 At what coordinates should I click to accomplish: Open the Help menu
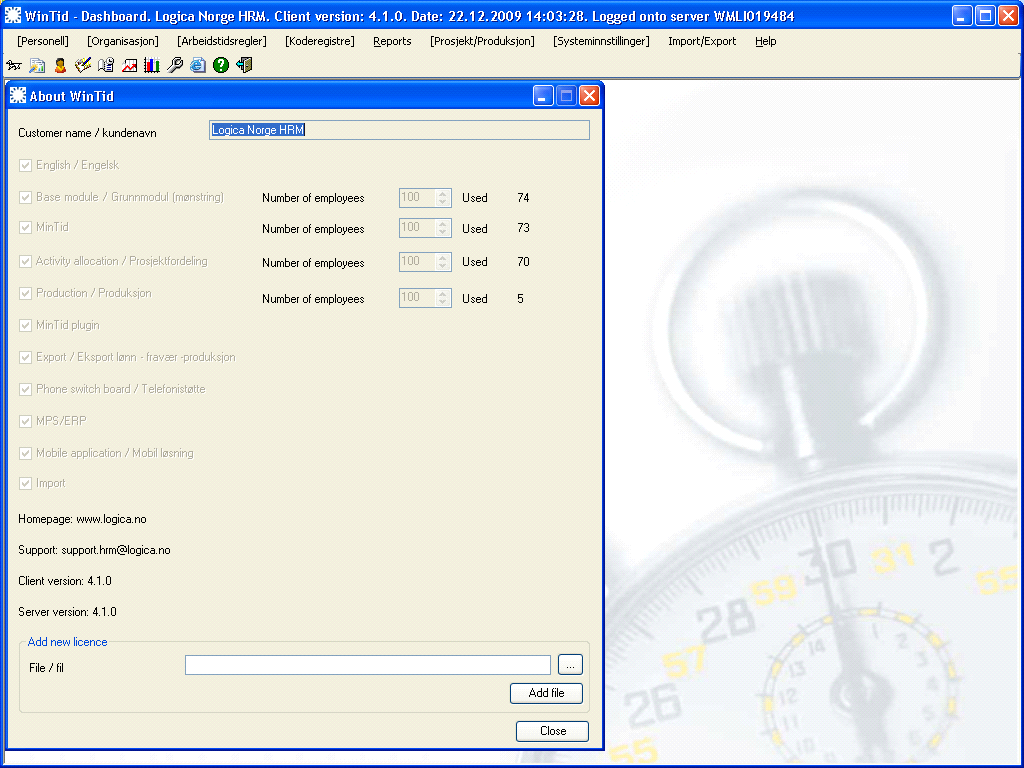pyautogui.click(x=765, y=41)
